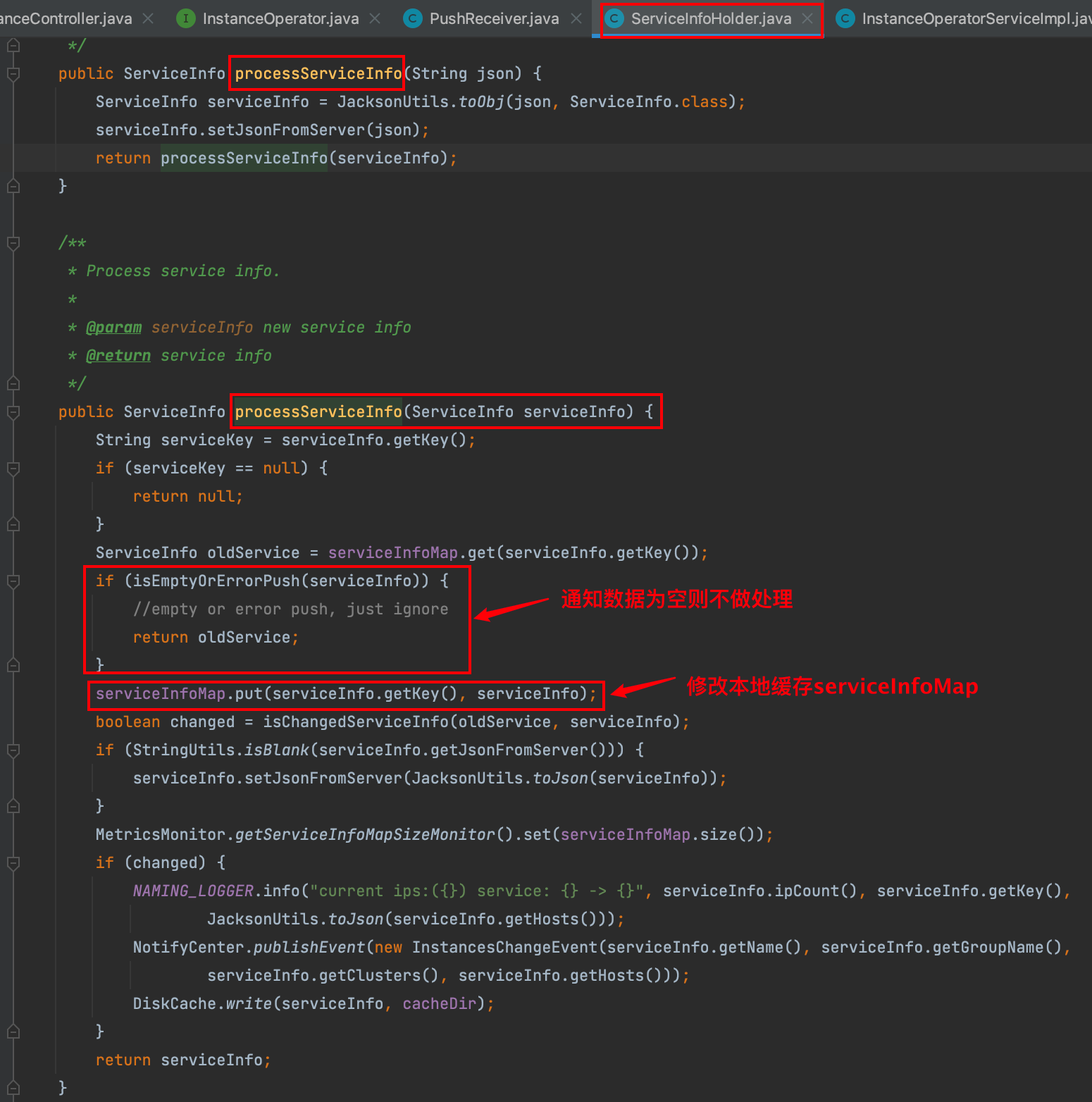
Task: Click the 'return oldService;' statement
Action: [x=216, y=637]
